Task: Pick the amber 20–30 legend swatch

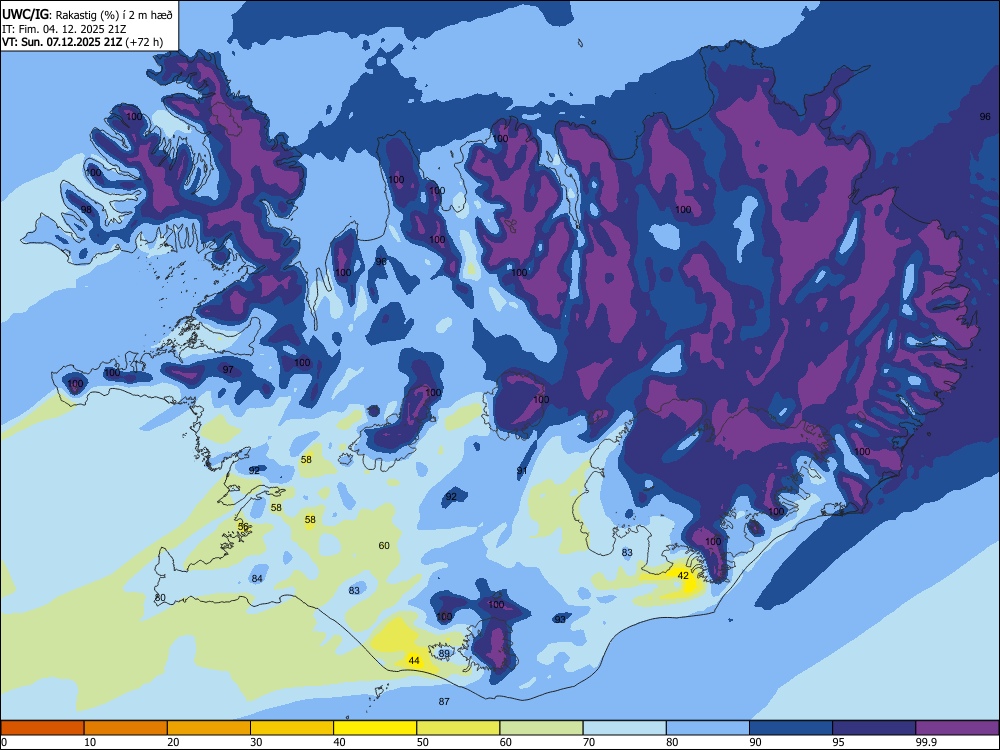Action: pyautogui.click(x=209, y=728)
